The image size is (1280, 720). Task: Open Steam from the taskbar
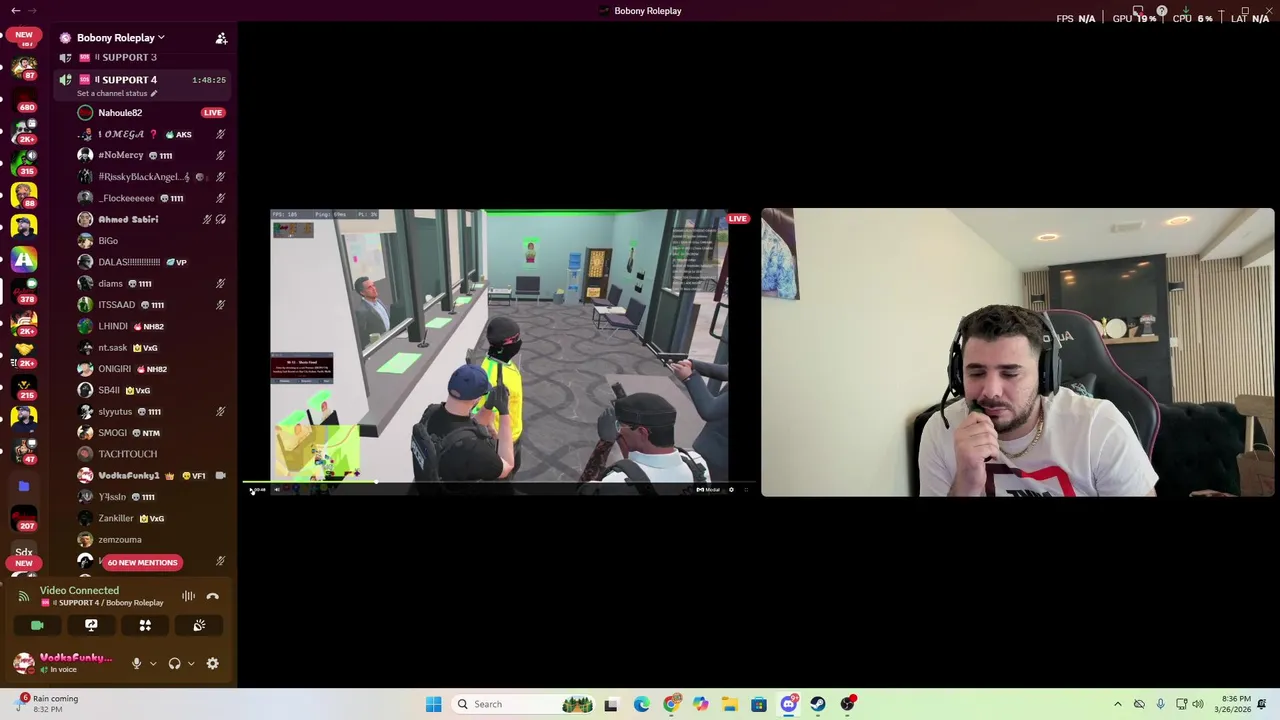point(818,705)
